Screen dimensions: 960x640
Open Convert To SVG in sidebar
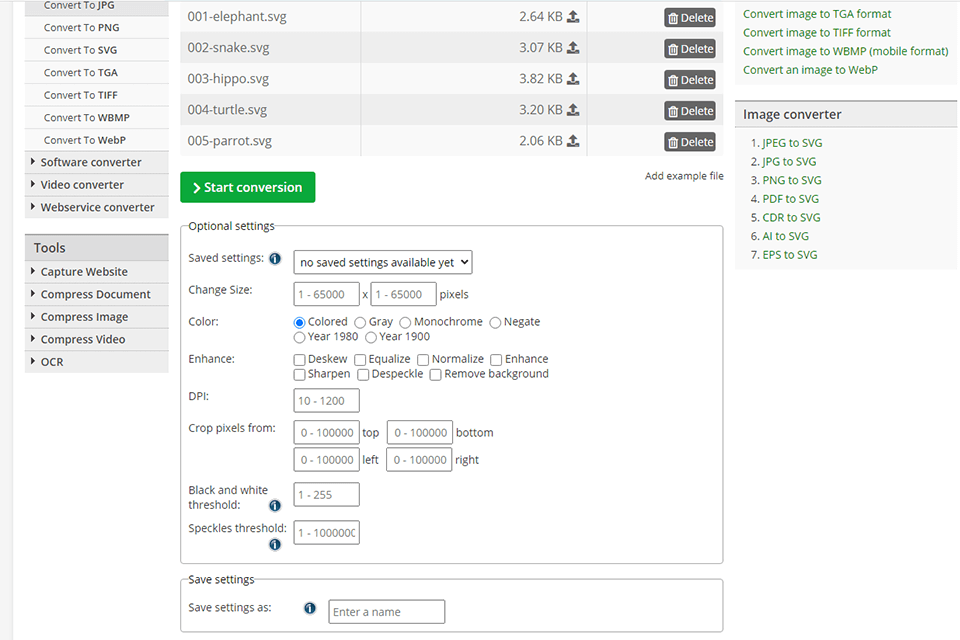point(80,50)
